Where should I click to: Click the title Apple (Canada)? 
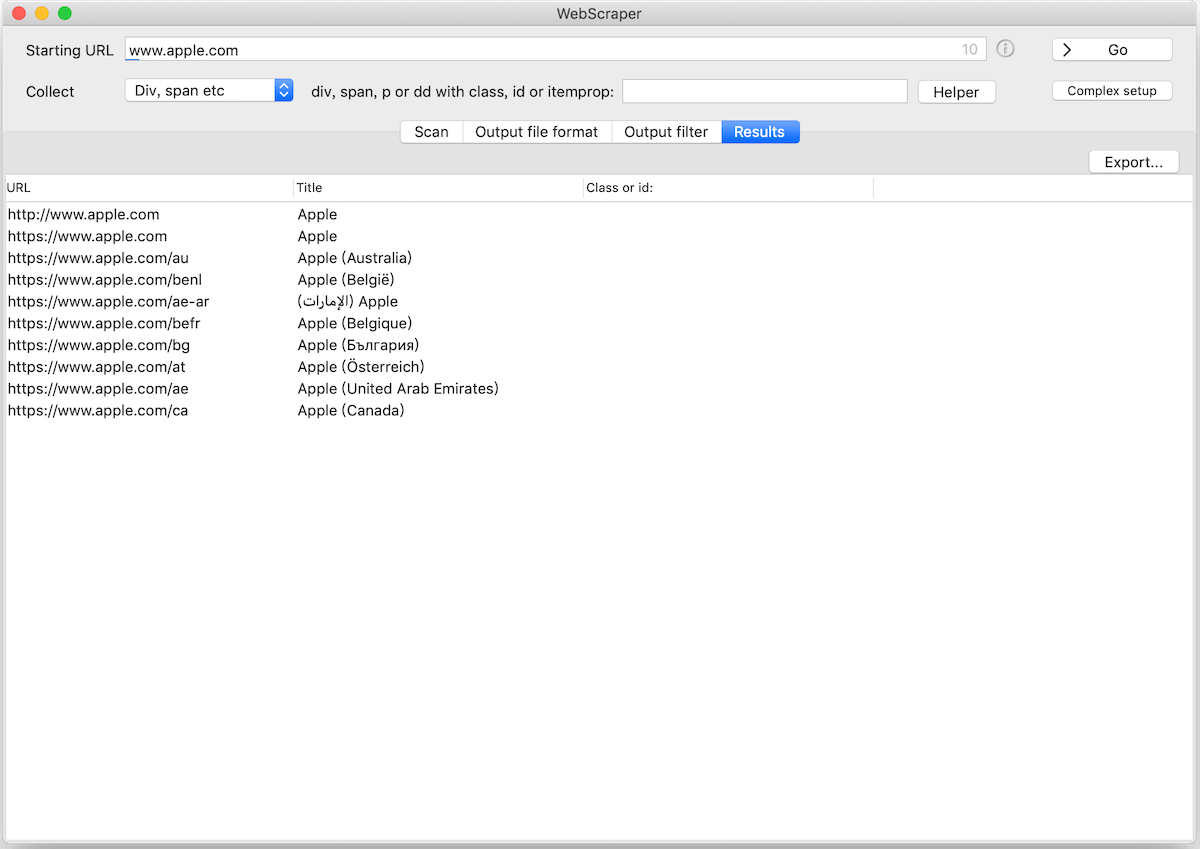[351, 410]
